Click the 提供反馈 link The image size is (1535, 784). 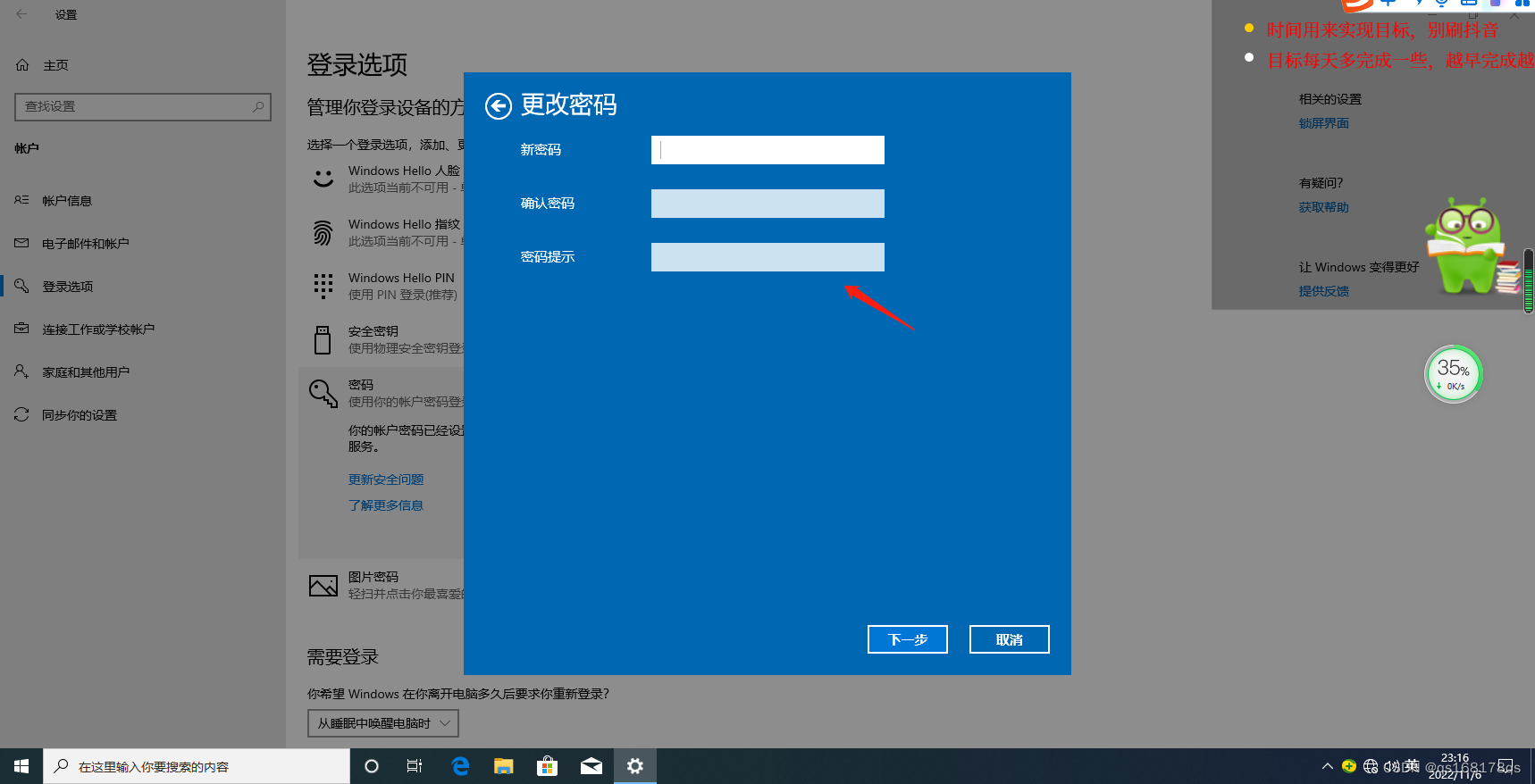coord(1324,291)
